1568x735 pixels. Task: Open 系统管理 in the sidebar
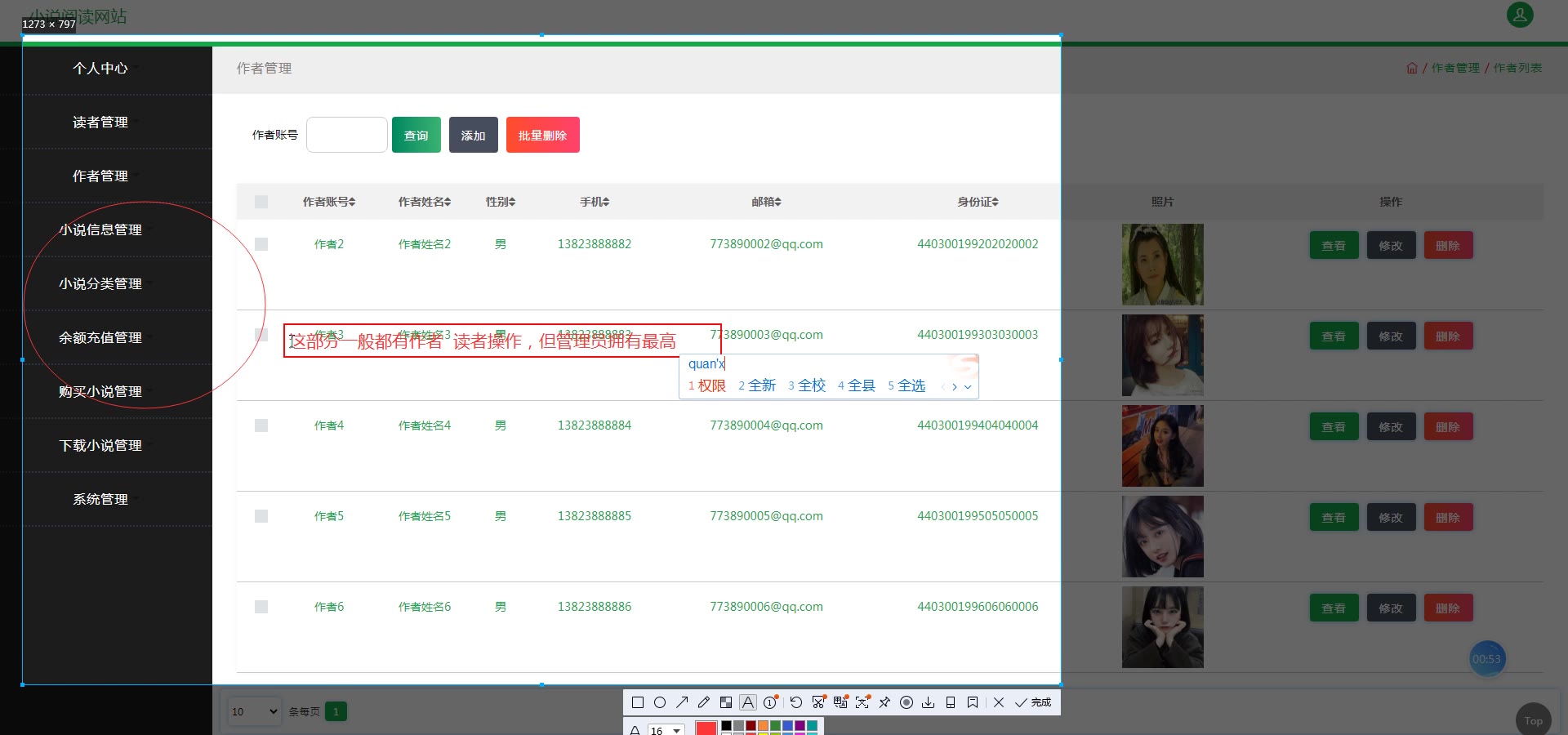(x=100, y=500)
